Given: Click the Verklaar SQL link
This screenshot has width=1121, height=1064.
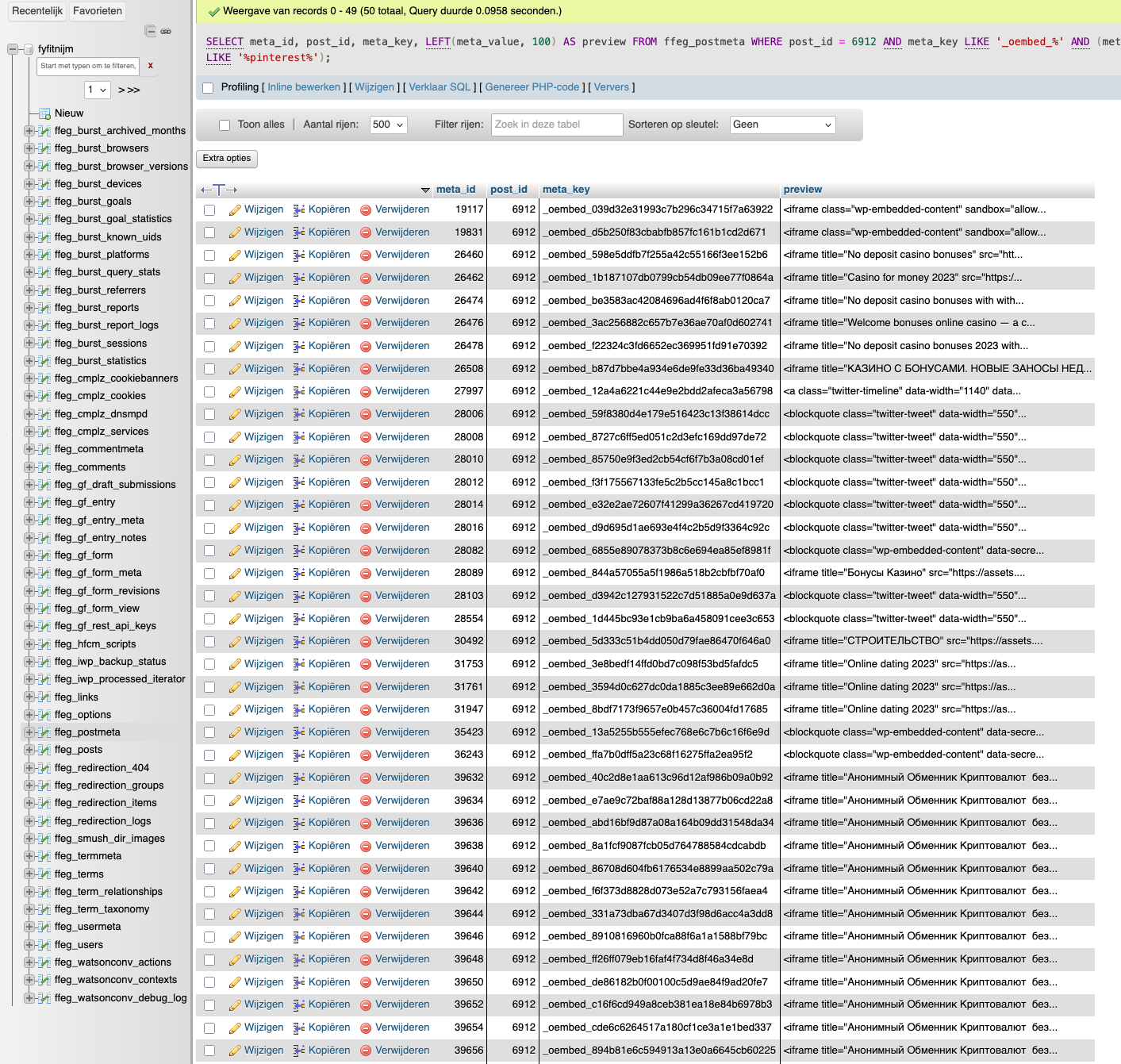Looking at the screenshot, I should [x=440, y=87].
